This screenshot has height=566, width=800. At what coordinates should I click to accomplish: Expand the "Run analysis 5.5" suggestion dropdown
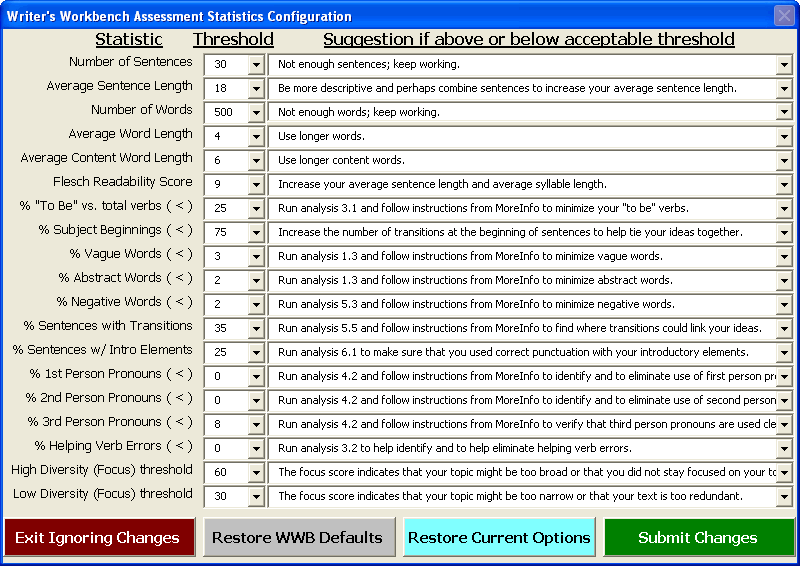coord(784,328)
